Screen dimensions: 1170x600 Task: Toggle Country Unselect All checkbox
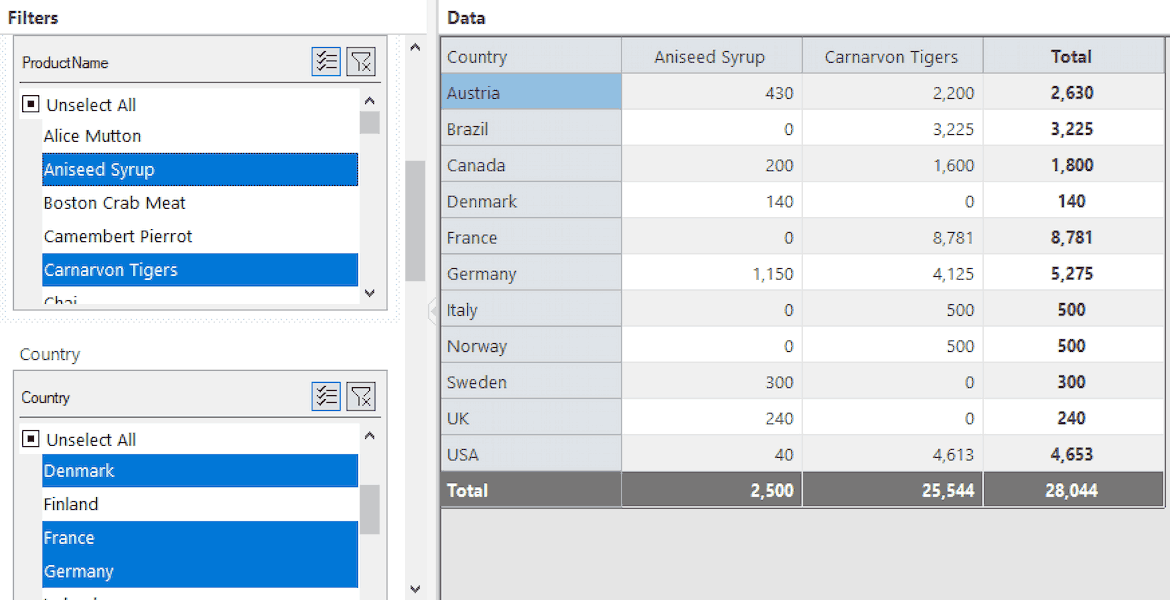(x=31, y=439)
